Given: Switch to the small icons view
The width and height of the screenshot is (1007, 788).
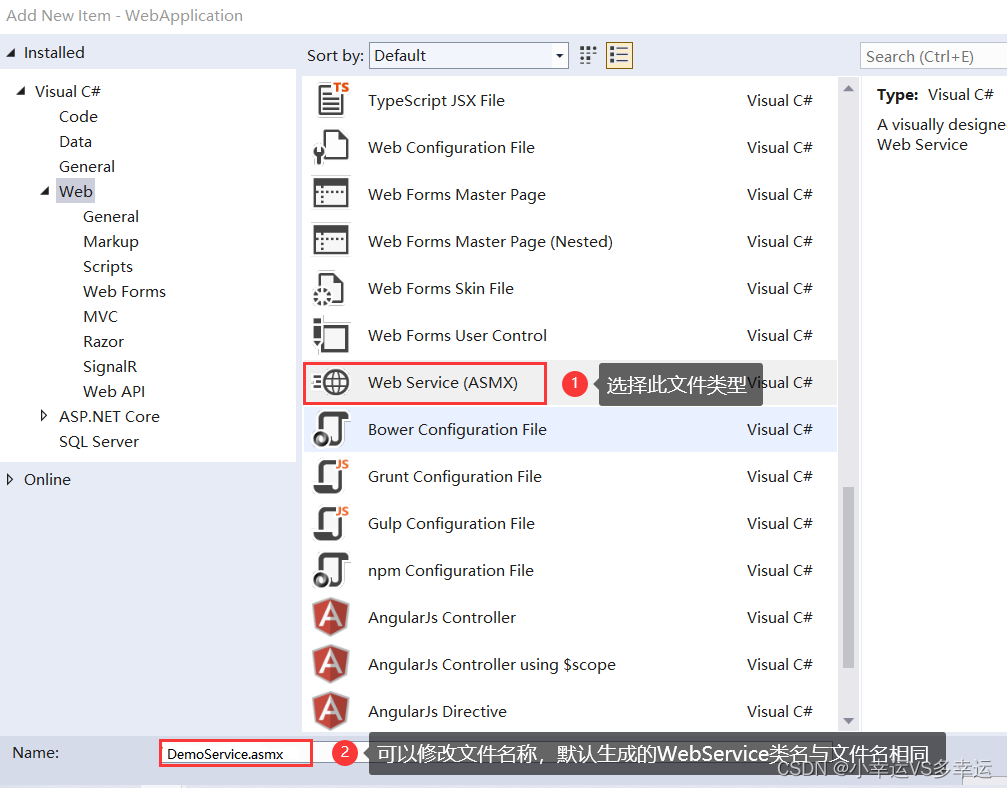Looking at the screenshot, I should tap(587, 55).
